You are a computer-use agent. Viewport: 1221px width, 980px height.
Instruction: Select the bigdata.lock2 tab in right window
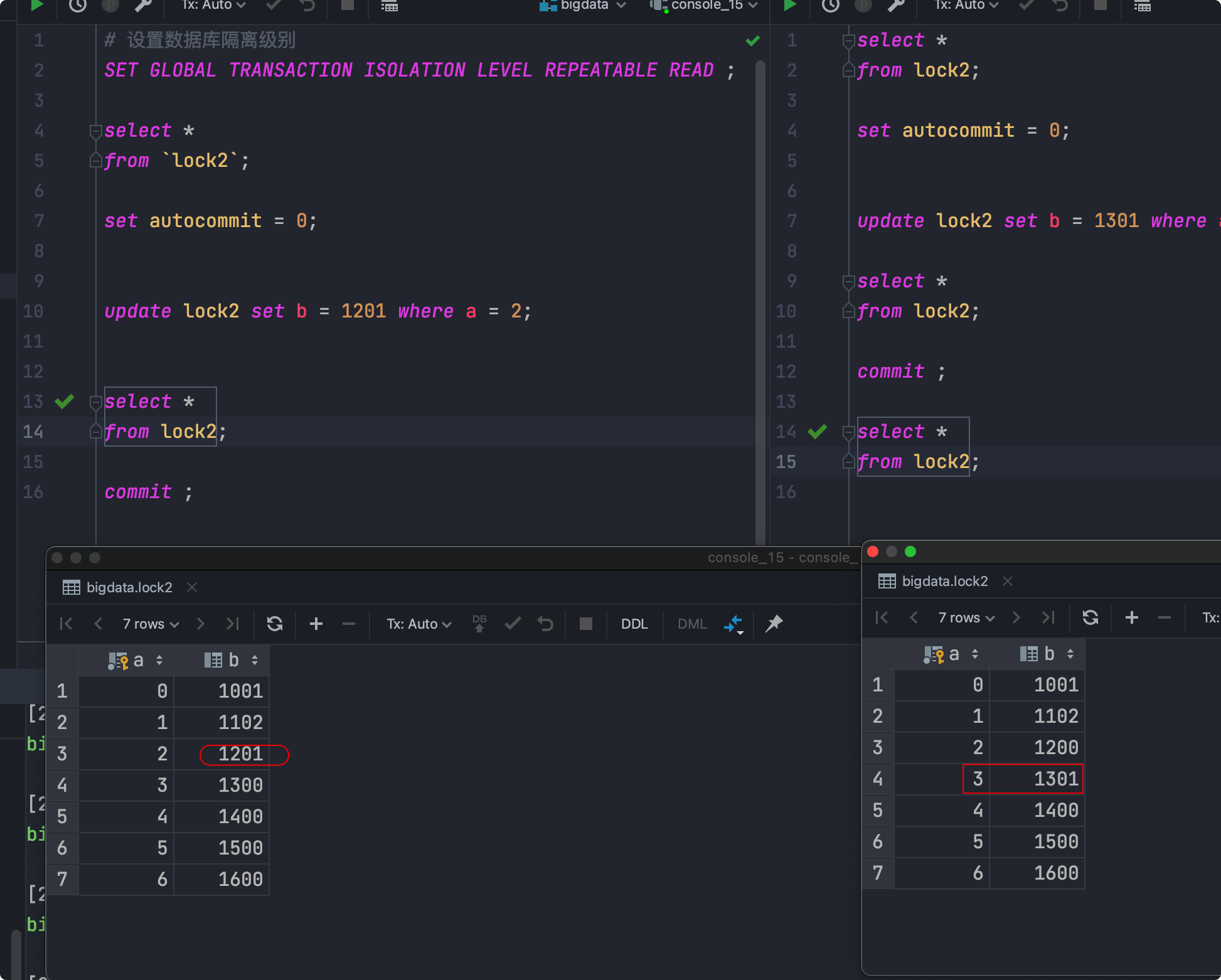(944, 581)
